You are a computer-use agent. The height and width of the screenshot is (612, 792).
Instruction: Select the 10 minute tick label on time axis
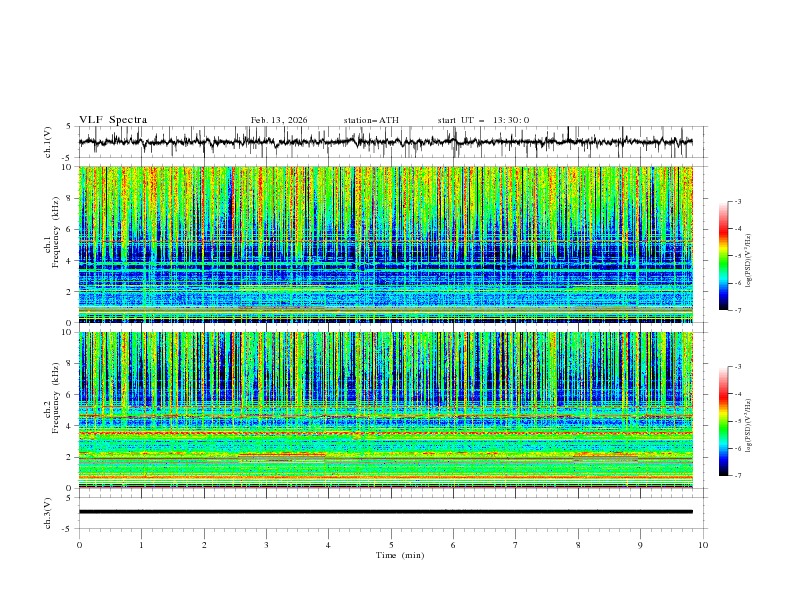point(703,545)
